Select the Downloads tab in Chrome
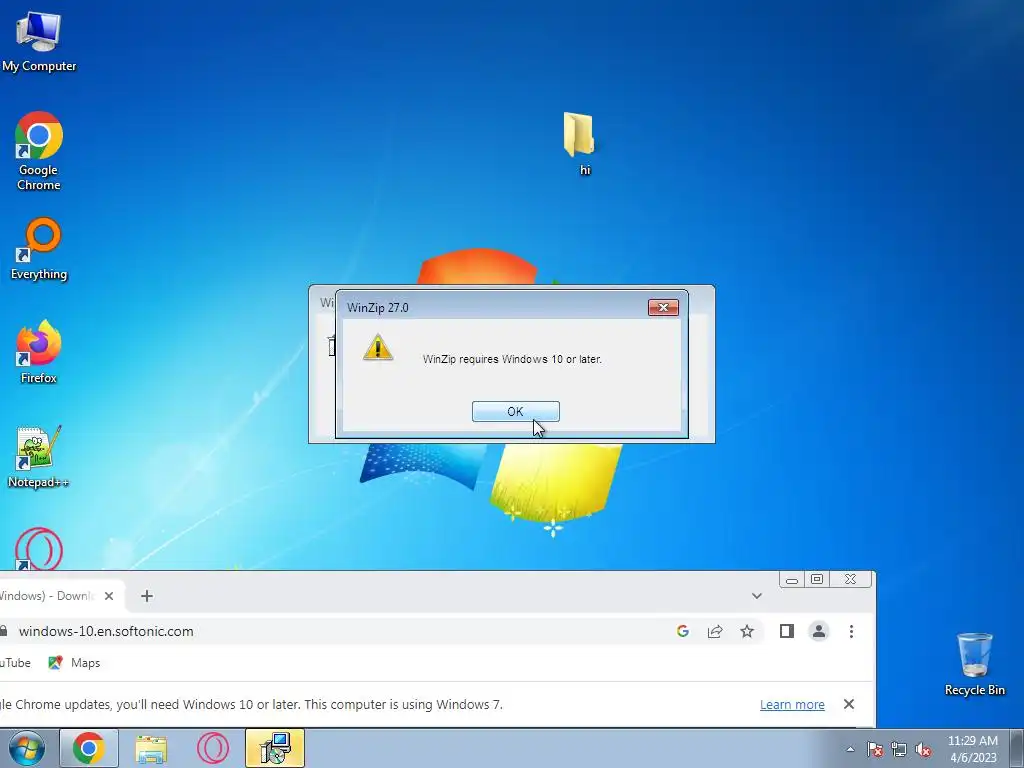The height and width of the screenshot is (768, 1024). [60, 596]
